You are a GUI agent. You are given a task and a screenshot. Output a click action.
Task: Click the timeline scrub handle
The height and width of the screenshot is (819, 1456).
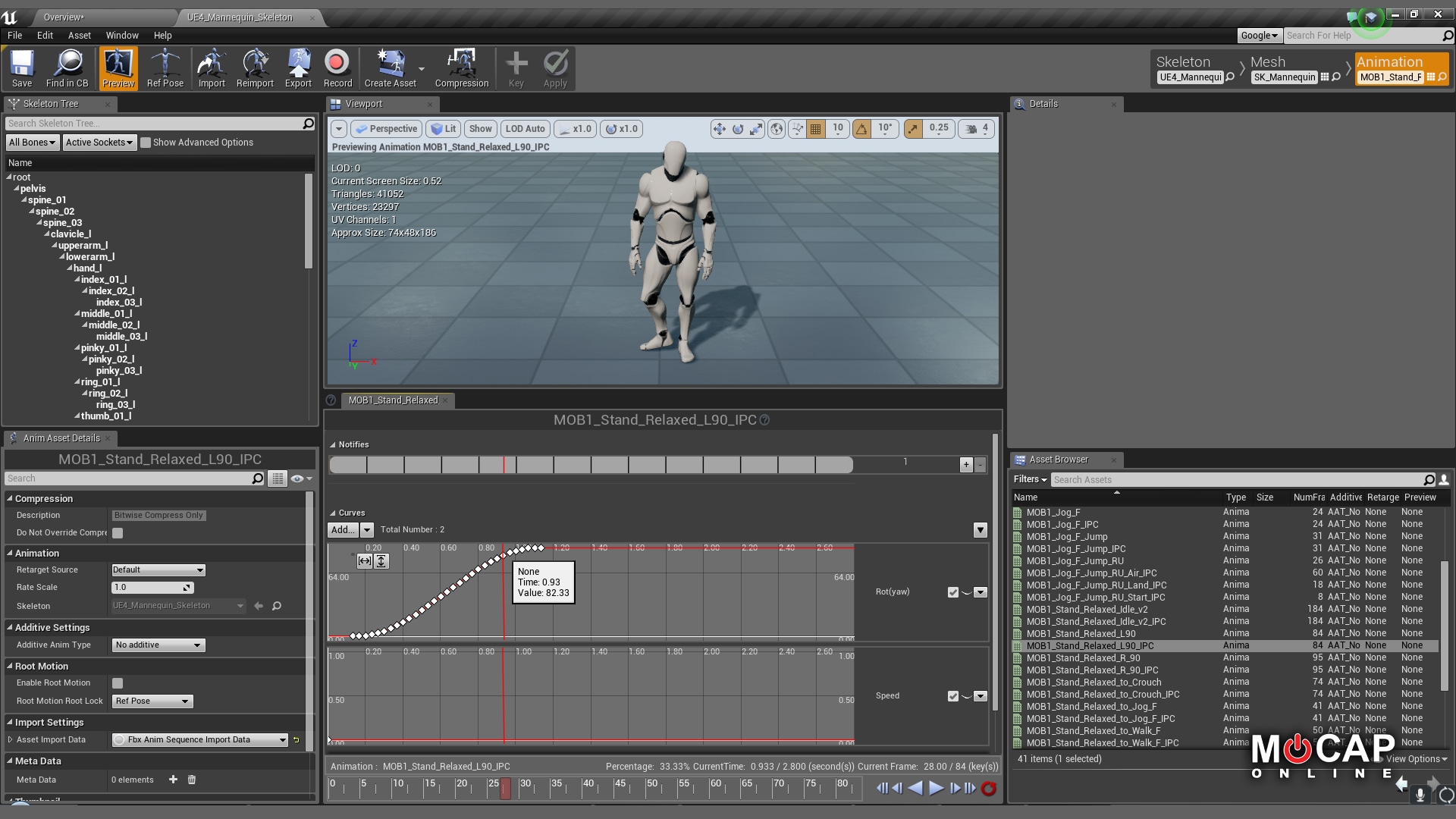[505, 788]
